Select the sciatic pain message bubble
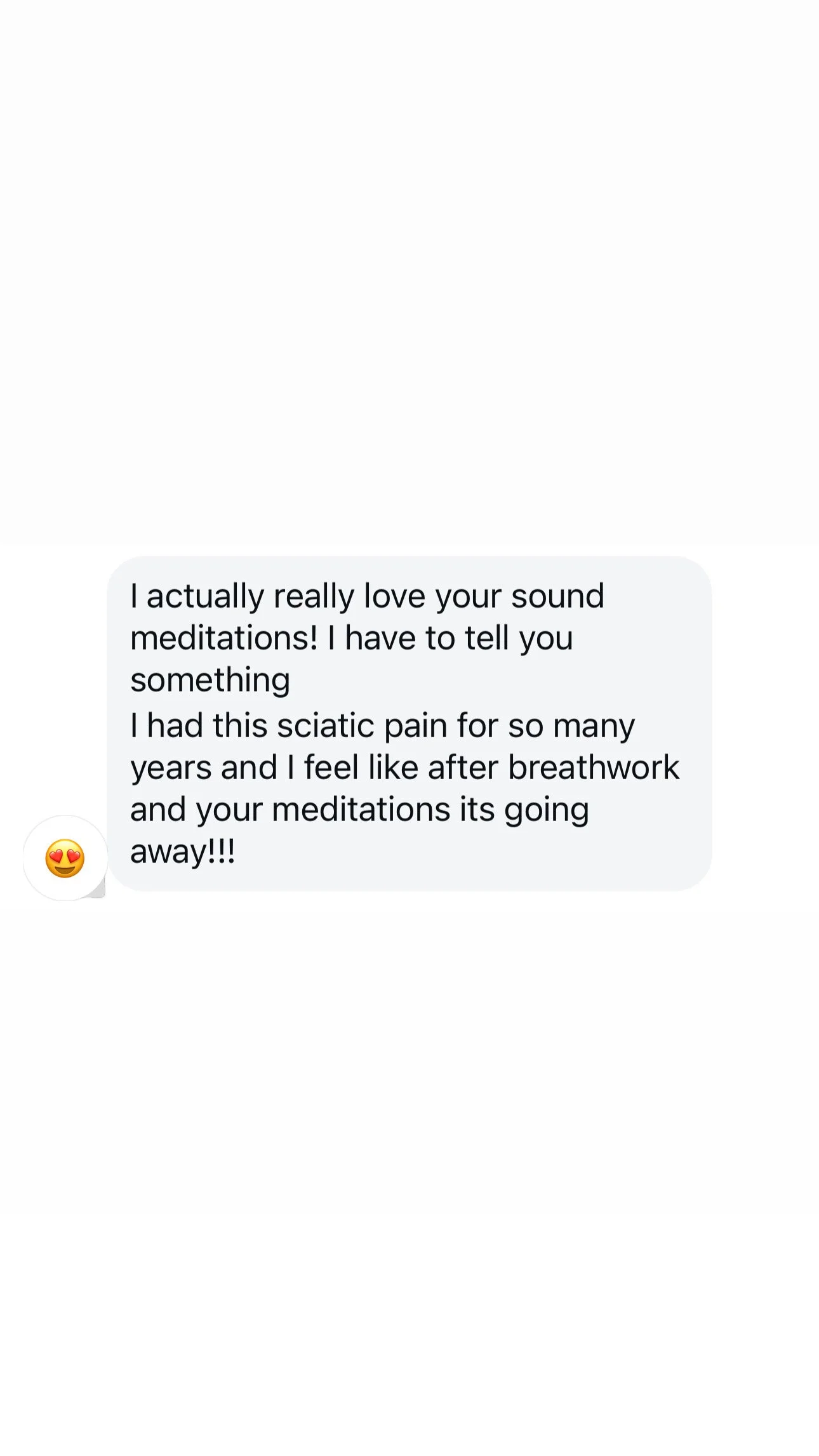Screen dimensions: 819x1456 tap(409, 723)
